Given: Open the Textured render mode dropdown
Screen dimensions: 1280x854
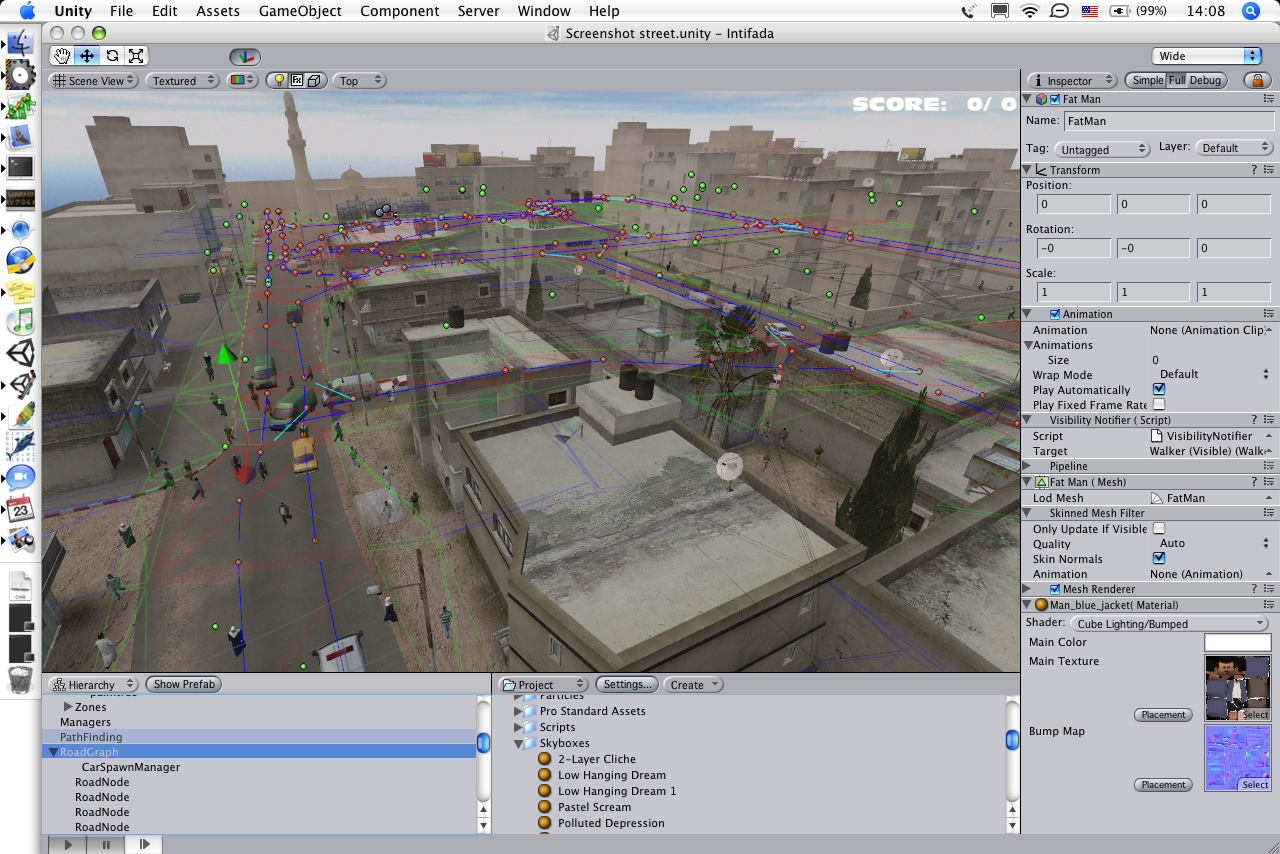Looking at the screenshot, I should [183, 81].
